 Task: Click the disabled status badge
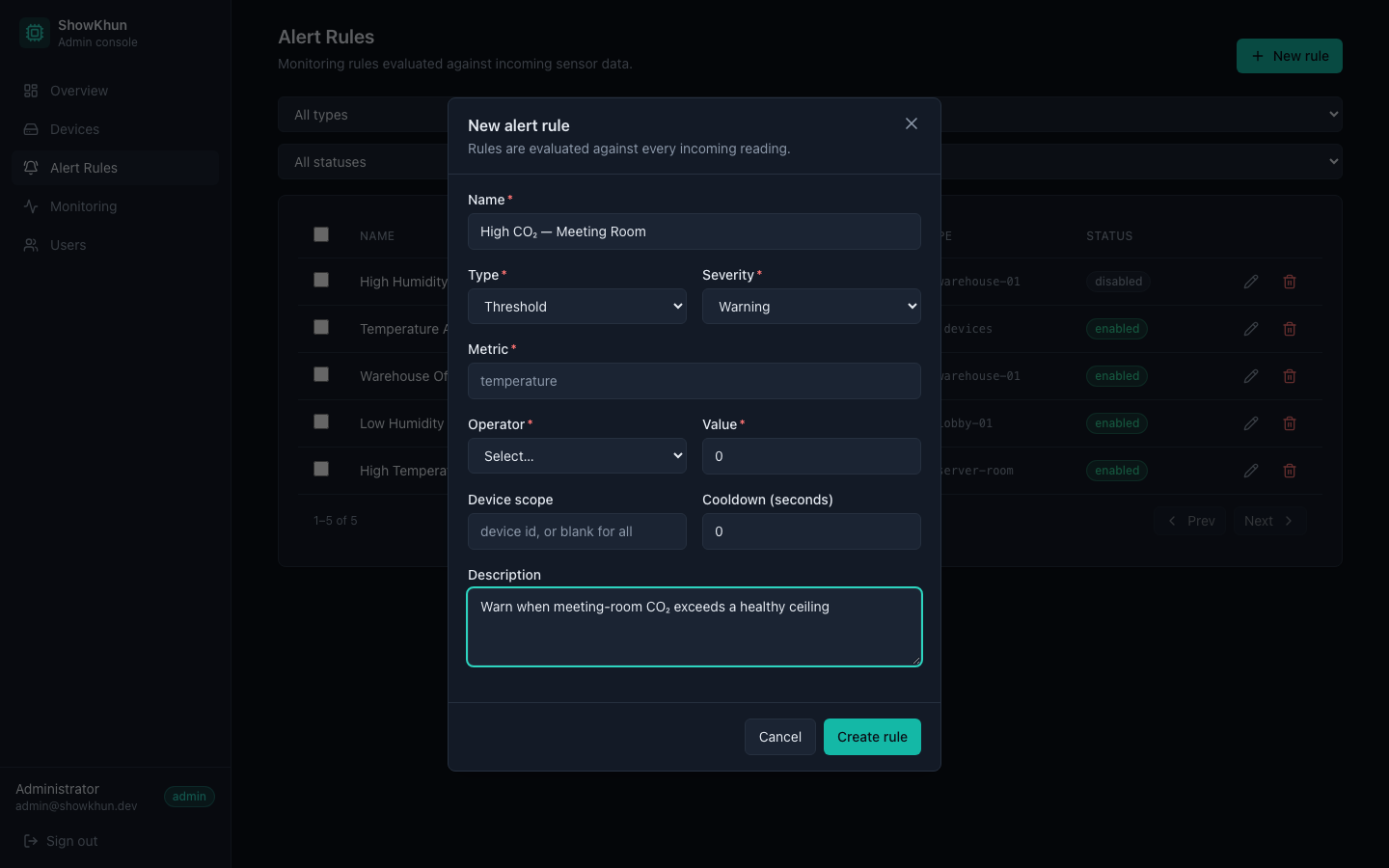(x=1119, y=282)
